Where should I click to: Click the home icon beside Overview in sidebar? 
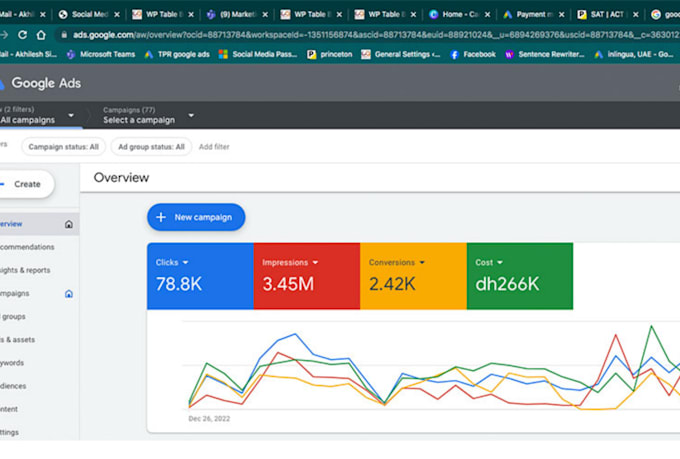click(69, 224)
